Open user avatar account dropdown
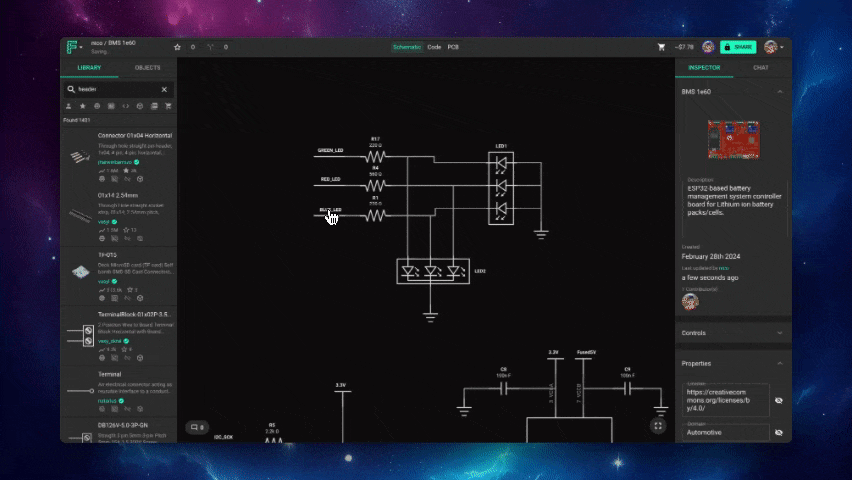 (772, 47)
